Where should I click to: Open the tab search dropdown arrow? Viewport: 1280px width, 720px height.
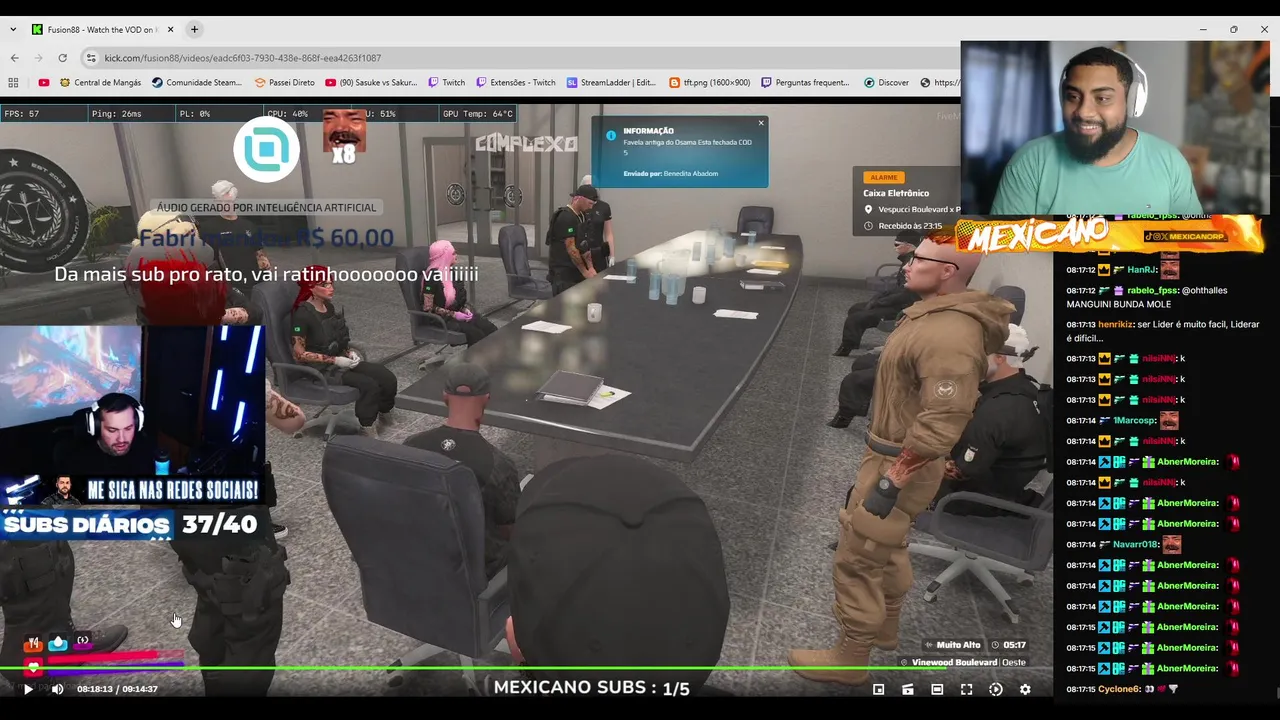pos(12,29)
